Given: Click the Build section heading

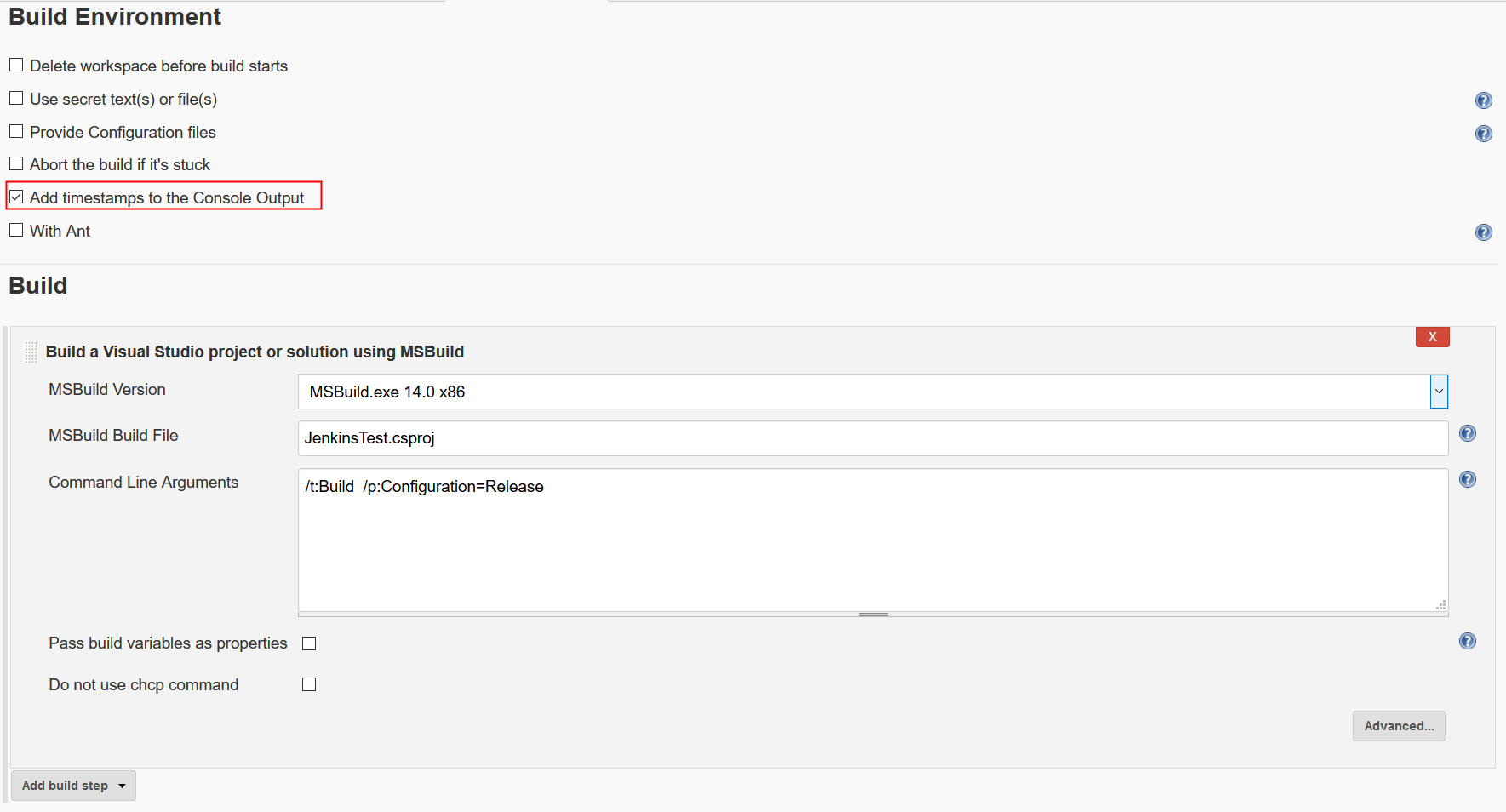Looking at the screenshot, I should point(38,286).
